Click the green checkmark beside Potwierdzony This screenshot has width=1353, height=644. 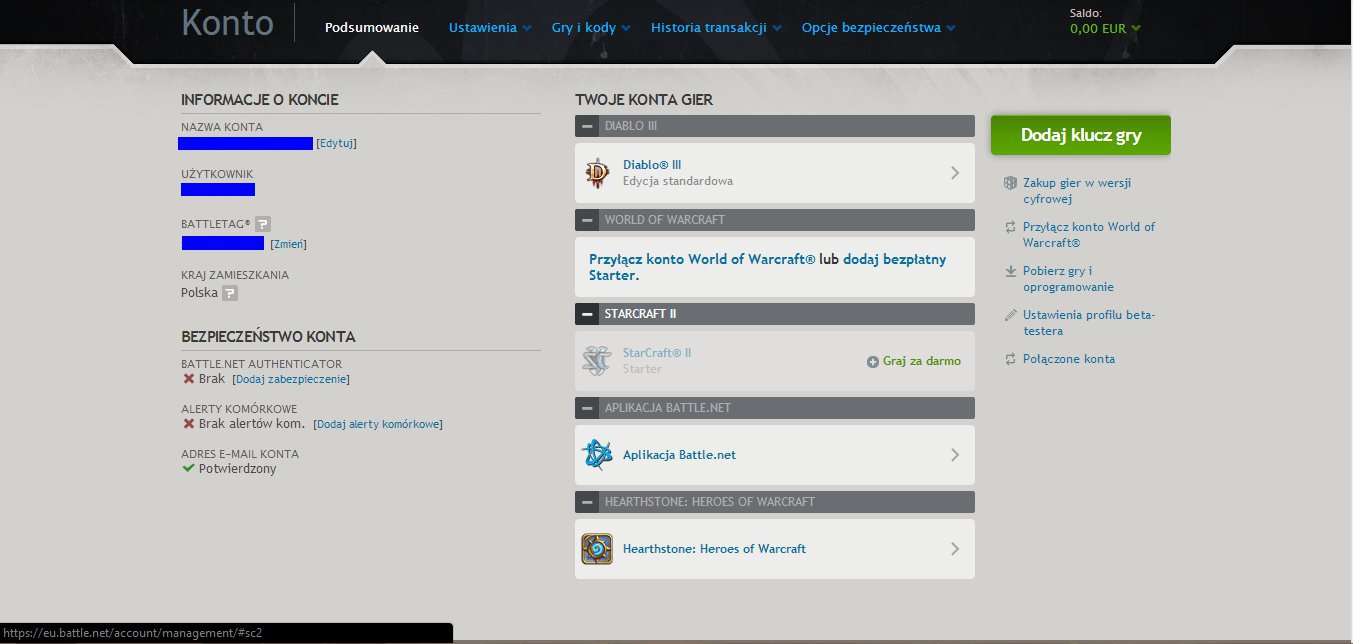point(188,468)
